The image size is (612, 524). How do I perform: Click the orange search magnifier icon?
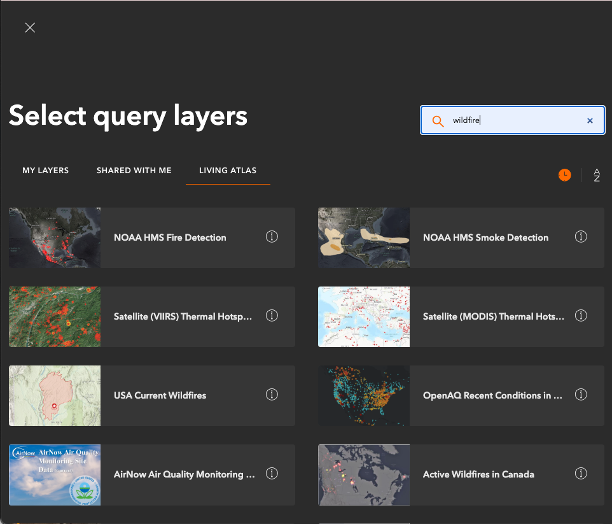tap(438, 121)
